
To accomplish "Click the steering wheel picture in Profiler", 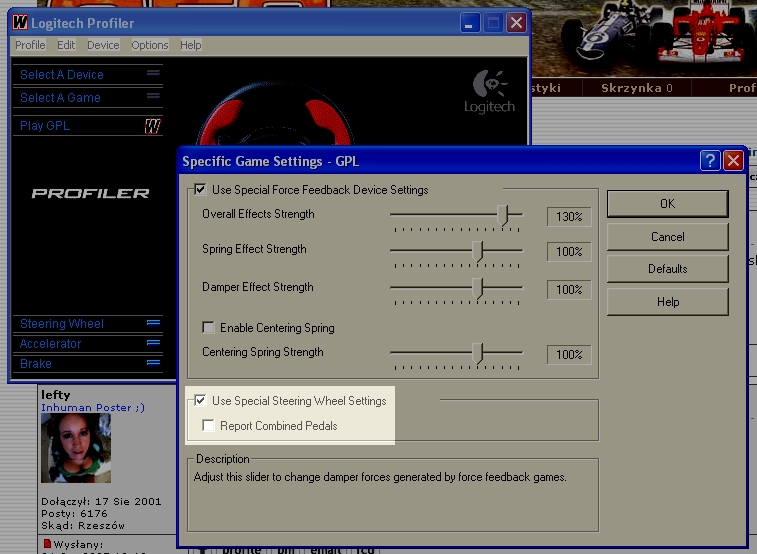I will pyautogui.click(x=275, y=115).
